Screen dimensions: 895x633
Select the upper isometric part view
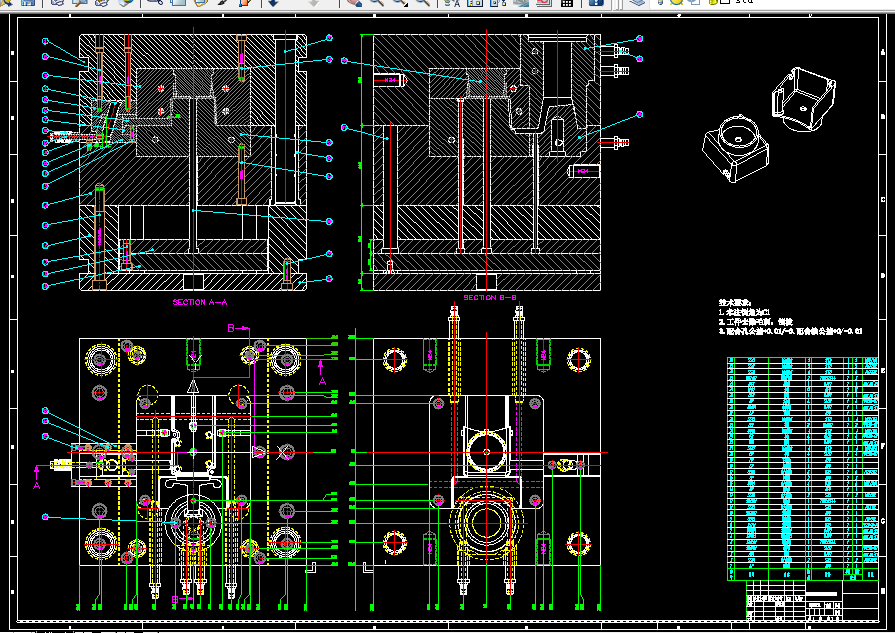[x=804, y=99]
